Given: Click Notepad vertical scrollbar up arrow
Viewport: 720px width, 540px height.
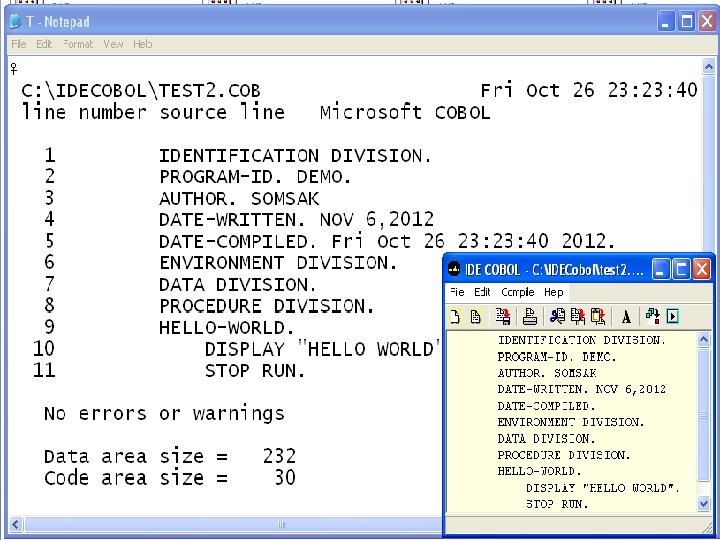Looking at the screenshot, I should tap(709, 67).
